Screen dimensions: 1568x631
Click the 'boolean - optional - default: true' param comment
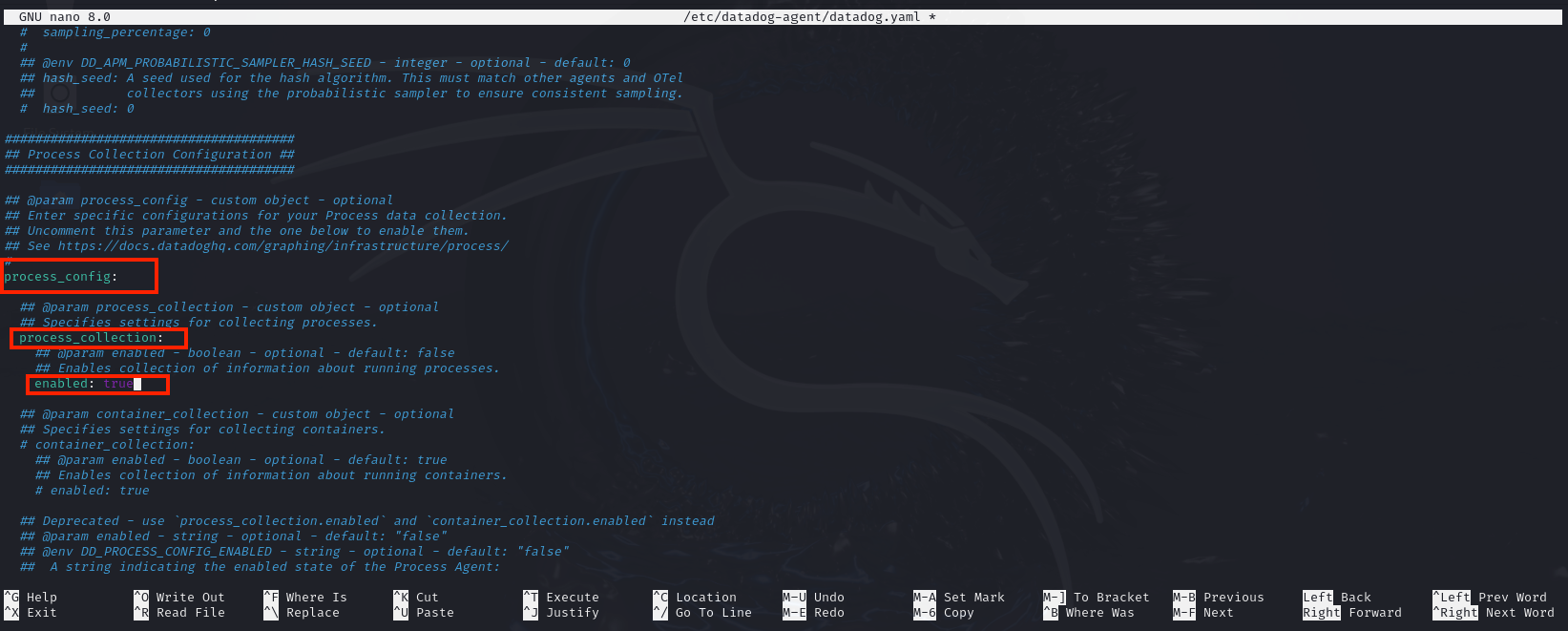(240, 460)
